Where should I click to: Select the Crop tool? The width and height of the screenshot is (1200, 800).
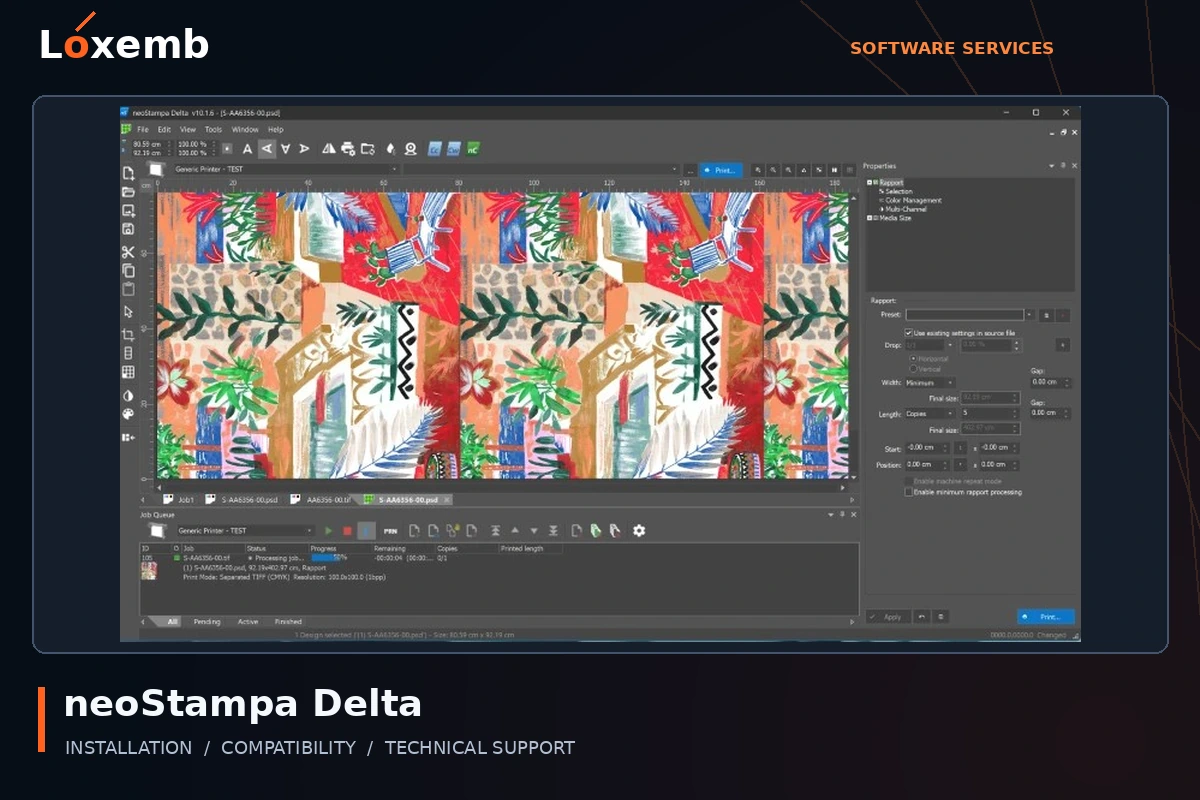[128, 335]
